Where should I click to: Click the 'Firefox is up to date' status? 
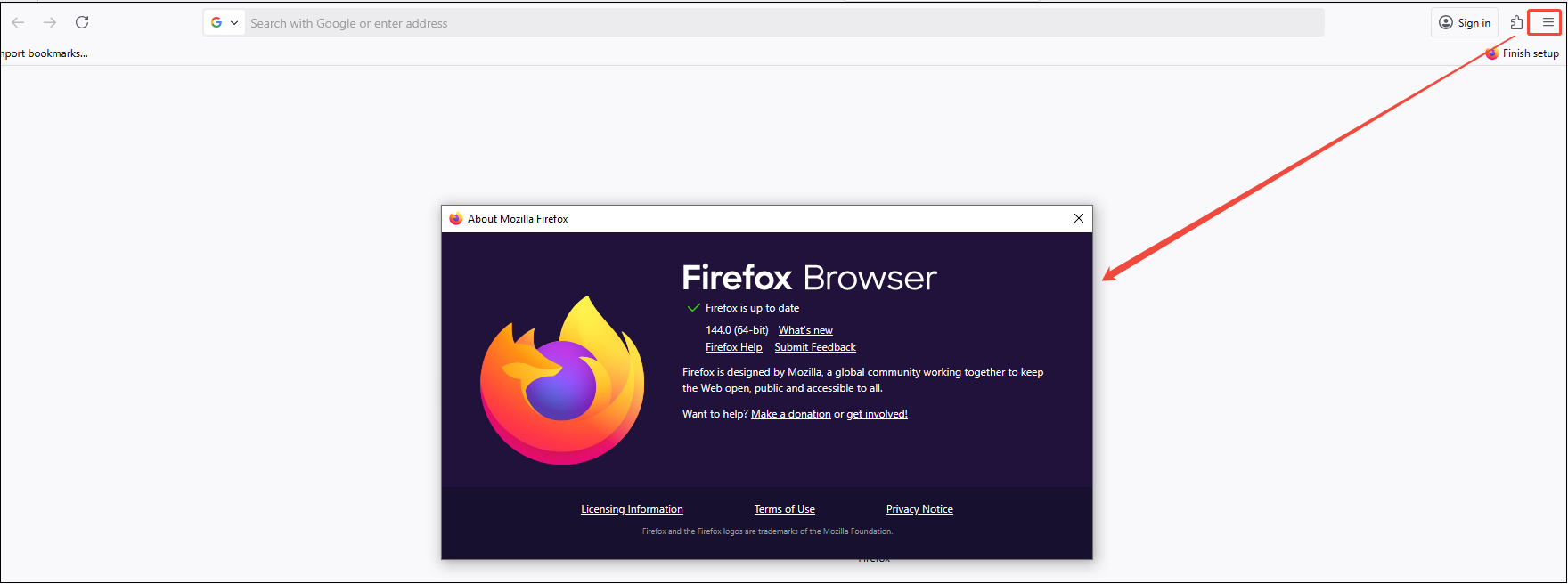pos(752,308)
